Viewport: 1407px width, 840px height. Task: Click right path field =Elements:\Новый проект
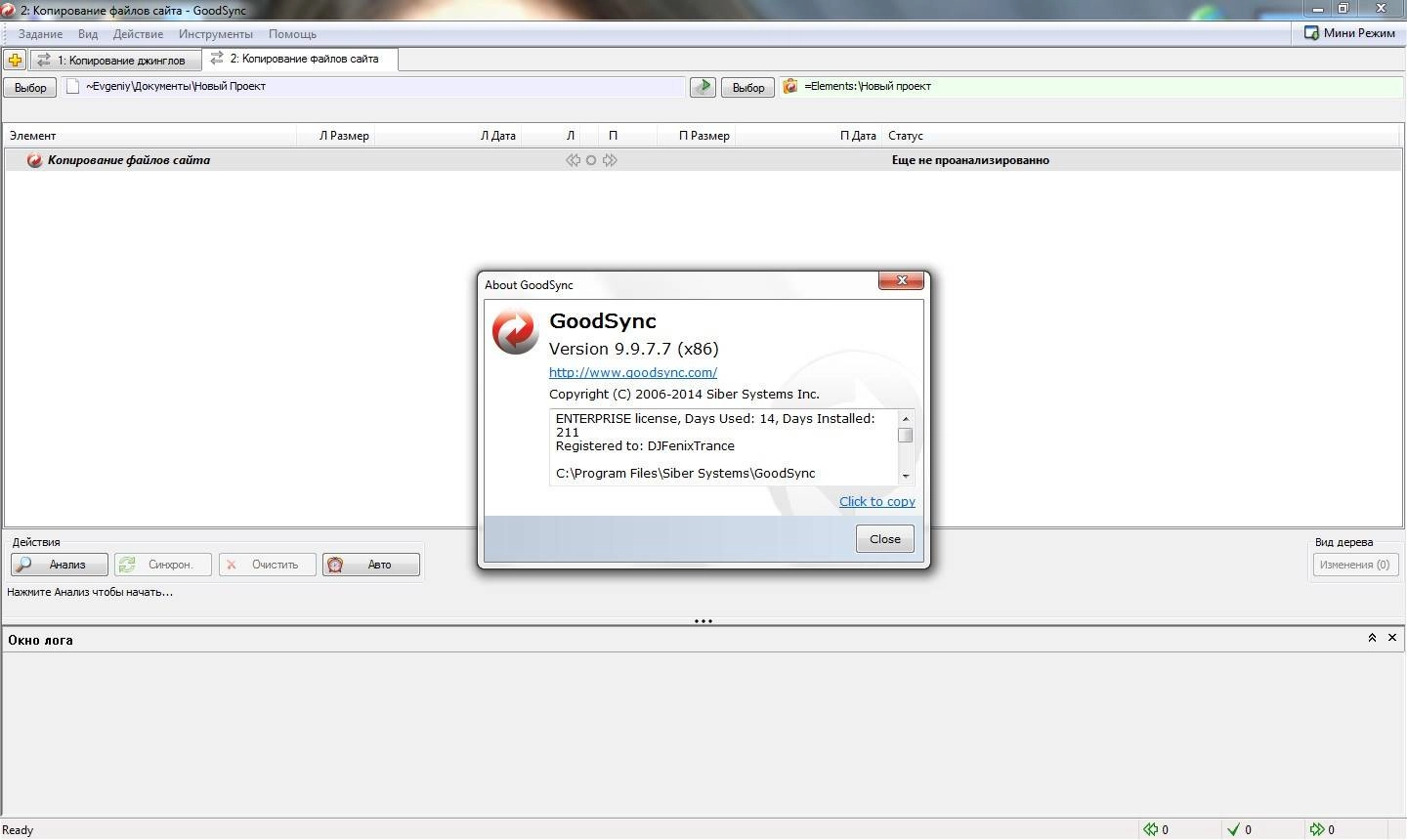(1090, 86)
